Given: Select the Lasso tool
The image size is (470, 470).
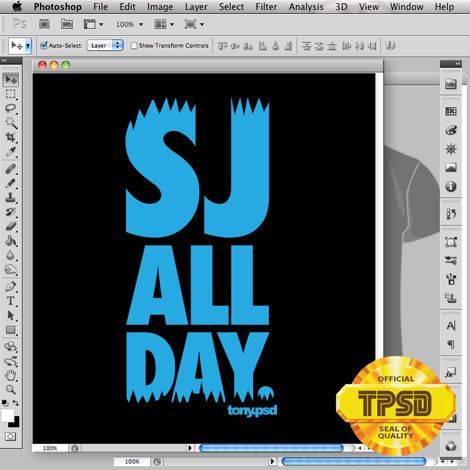Looking at the screenshot, I should [x=11, y=109].
